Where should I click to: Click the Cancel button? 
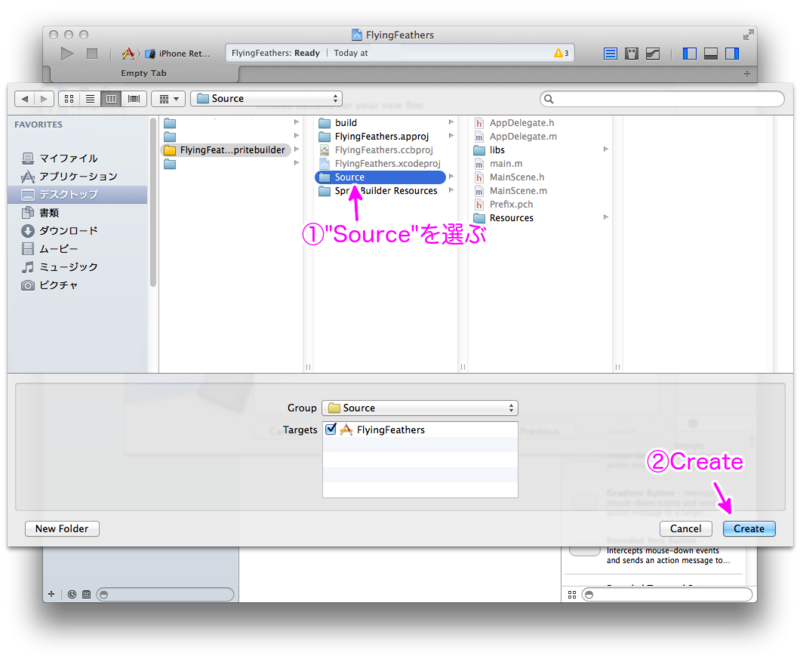tap(686, 529)
